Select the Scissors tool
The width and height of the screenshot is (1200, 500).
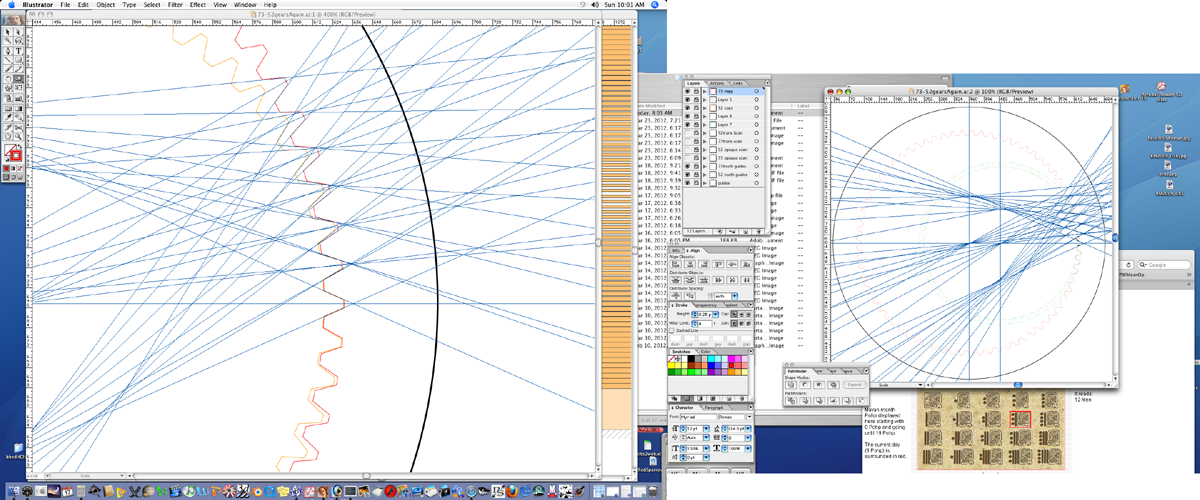[x=18, y=126]
